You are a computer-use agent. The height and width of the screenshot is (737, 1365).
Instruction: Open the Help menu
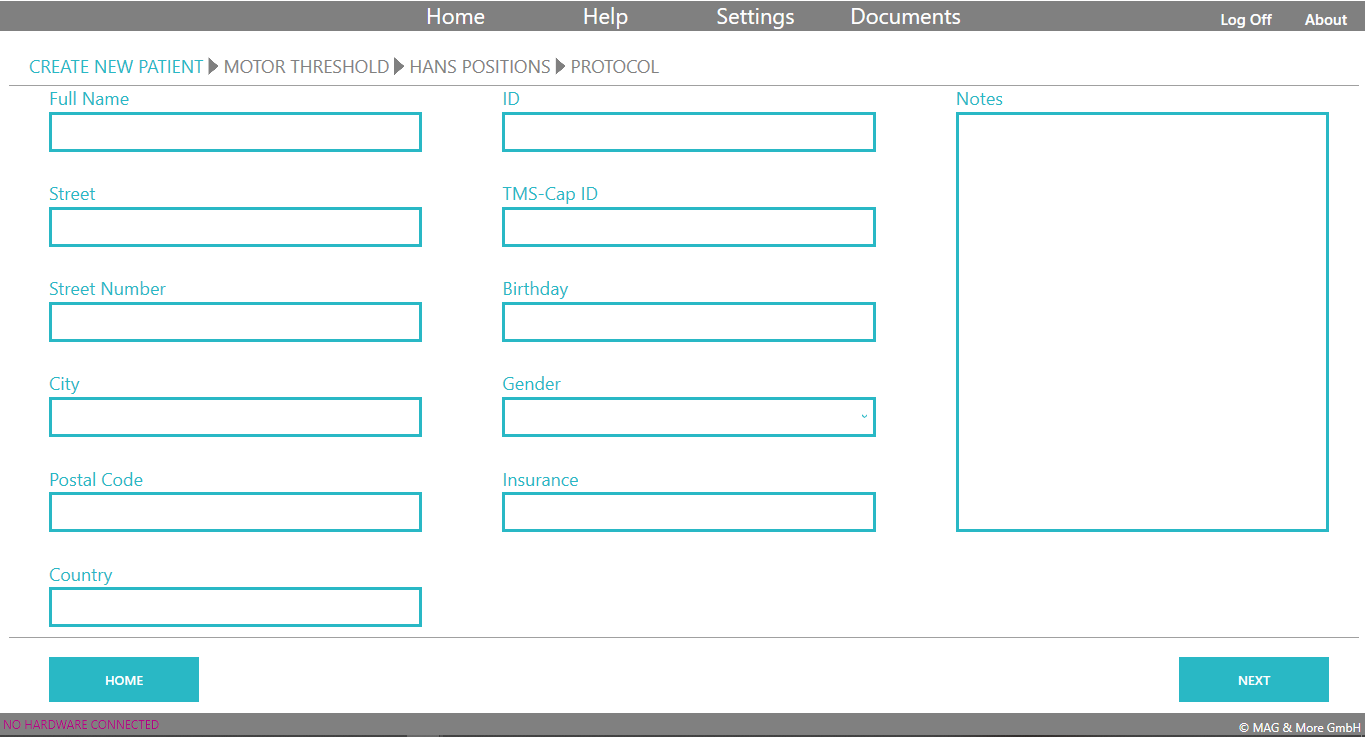605,17
